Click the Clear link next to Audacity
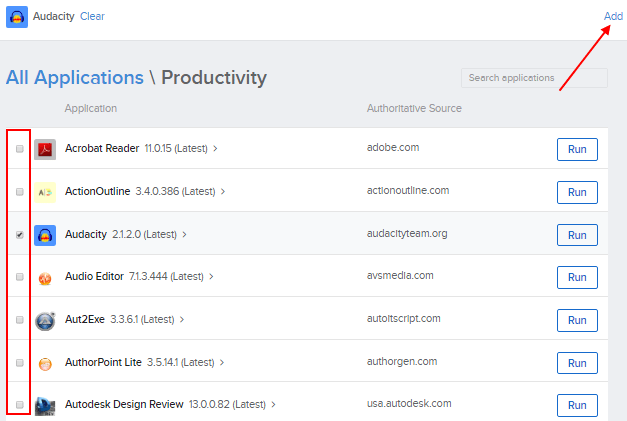The width and height of the screenshot is (627, 421). click(92, 16)
